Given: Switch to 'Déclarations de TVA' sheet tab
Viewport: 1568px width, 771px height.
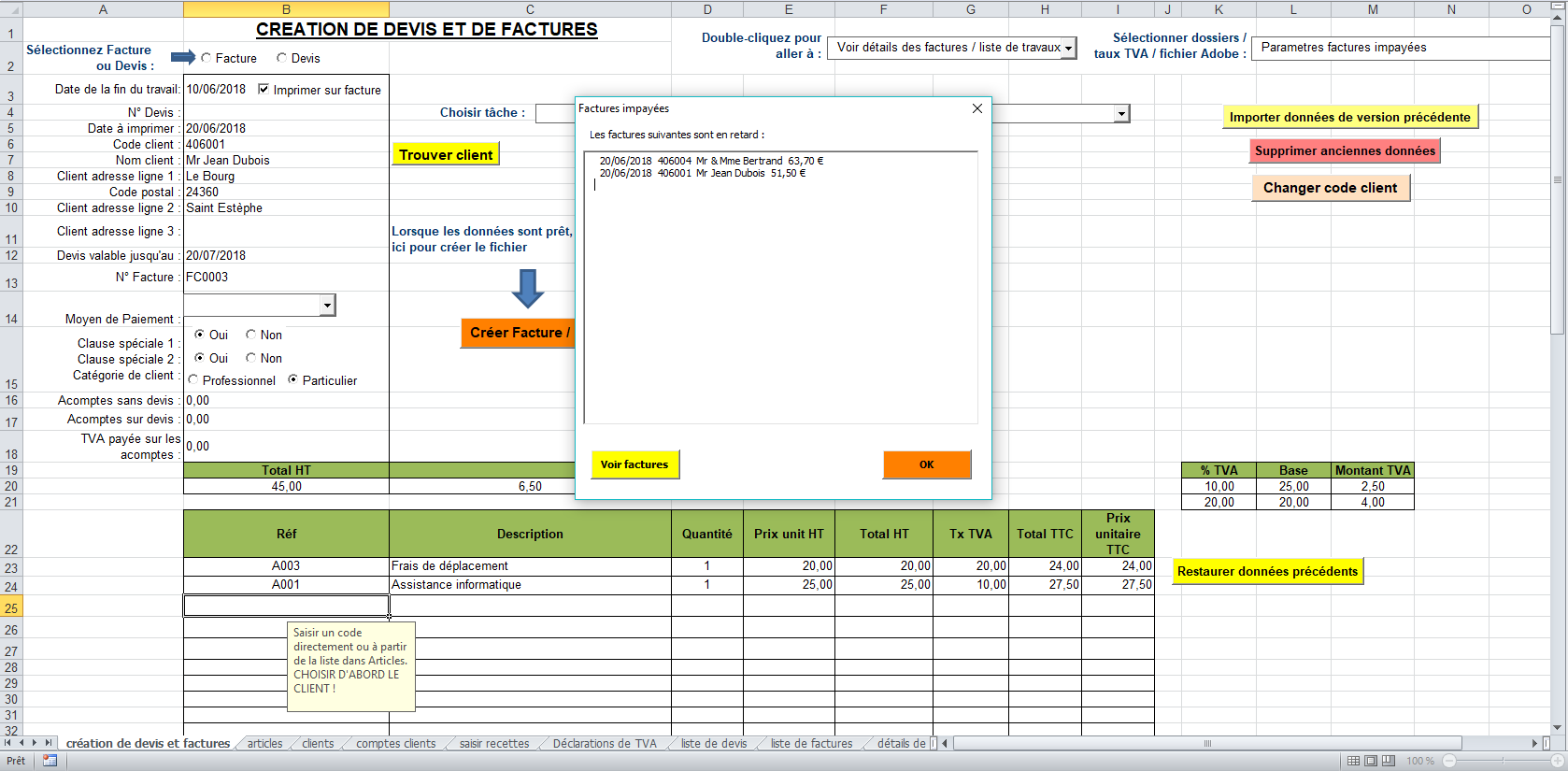Looking at the screenshot, I should tap(604, 744).
